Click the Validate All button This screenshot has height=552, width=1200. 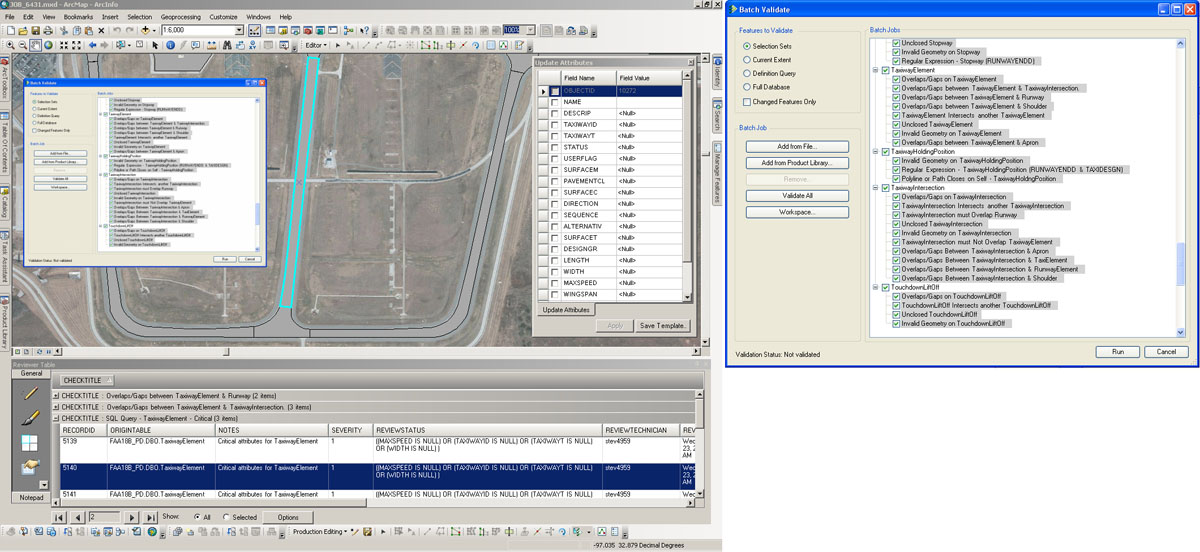coord(797,196)
